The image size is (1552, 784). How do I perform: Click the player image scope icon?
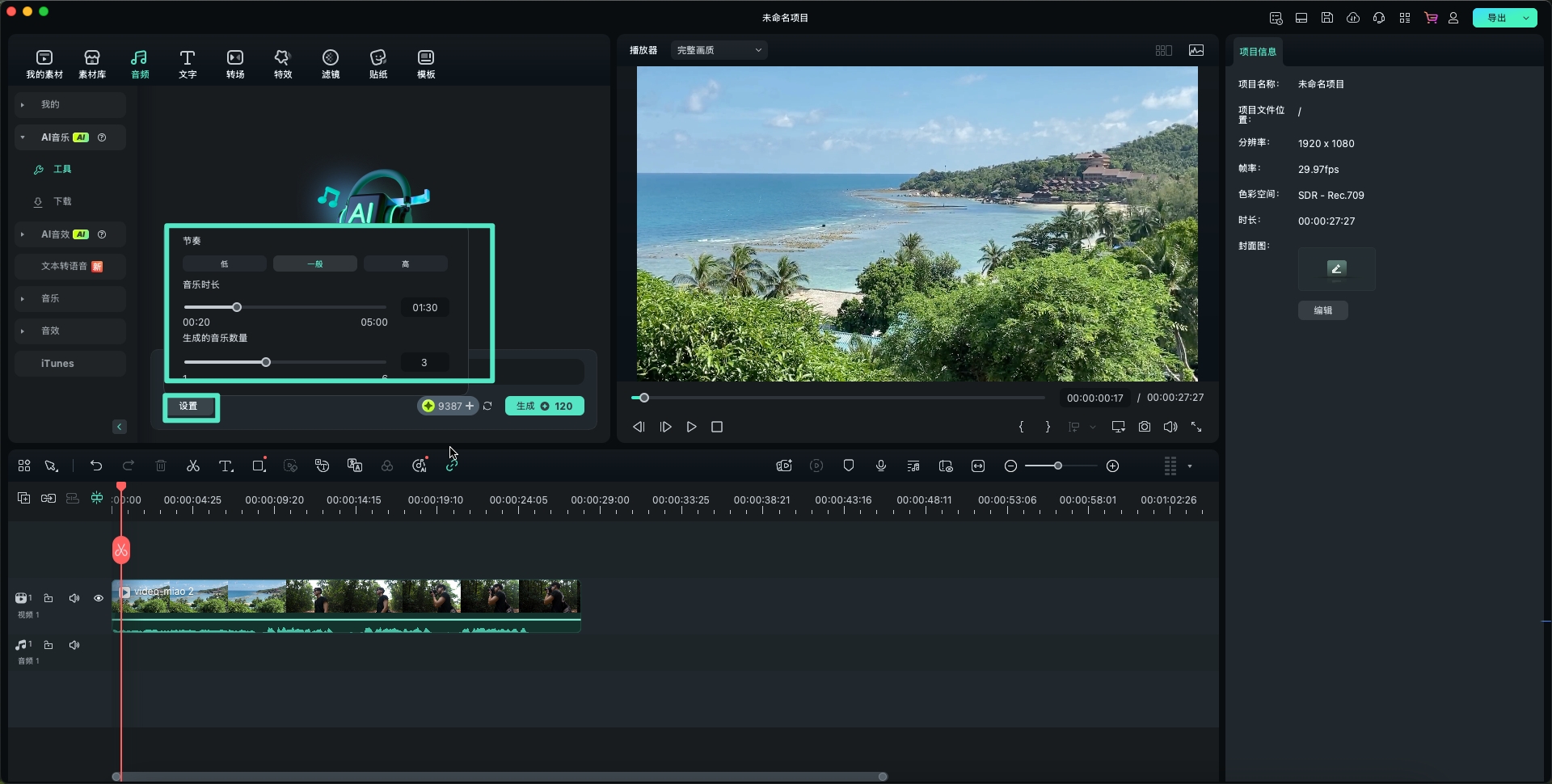coord(1196,50)
